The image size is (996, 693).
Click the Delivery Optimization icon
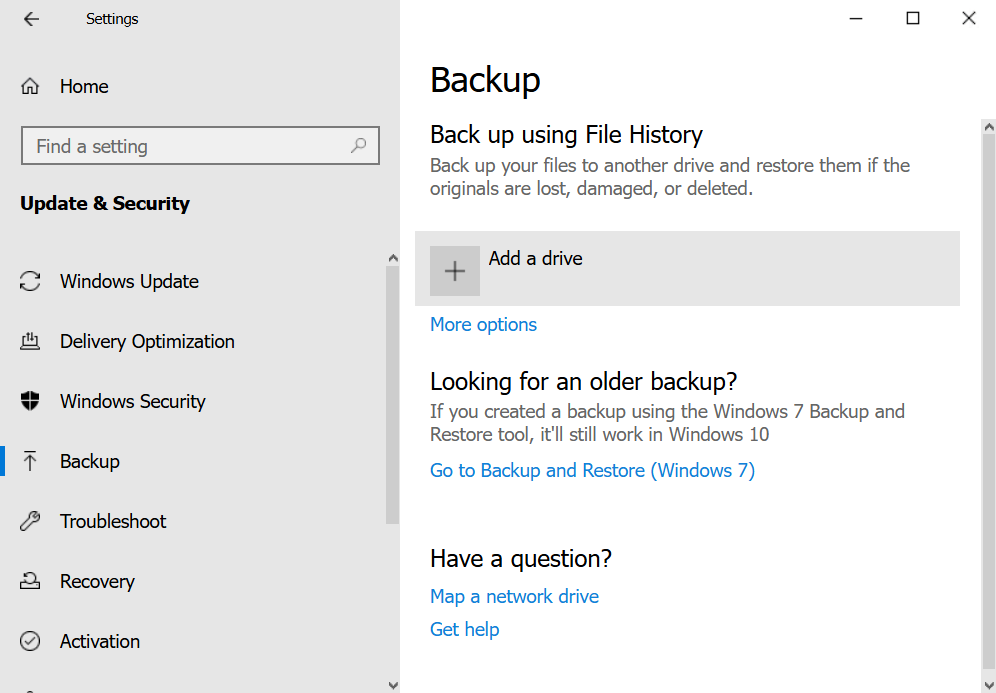click(x=31, y=342)
